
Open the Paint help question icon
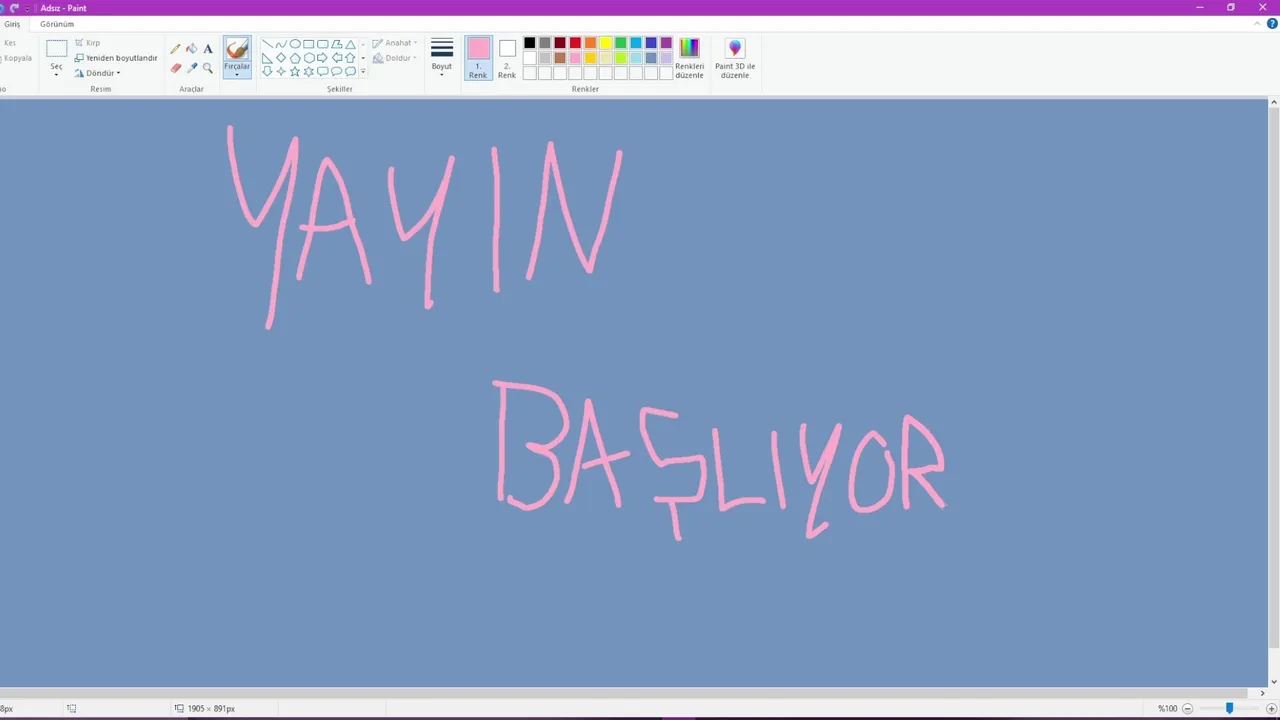click(x=1272, y=24)
